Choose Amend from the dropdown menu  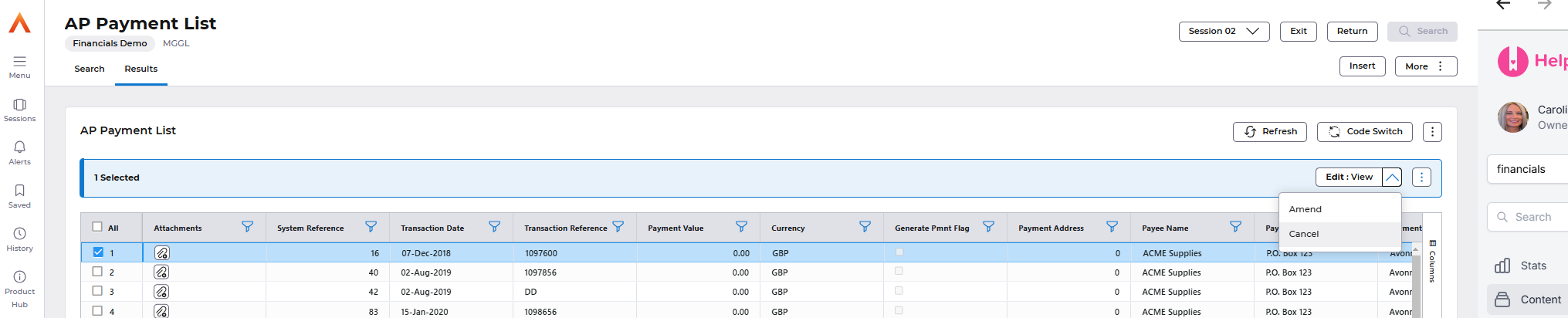[x=1339, y=209]
